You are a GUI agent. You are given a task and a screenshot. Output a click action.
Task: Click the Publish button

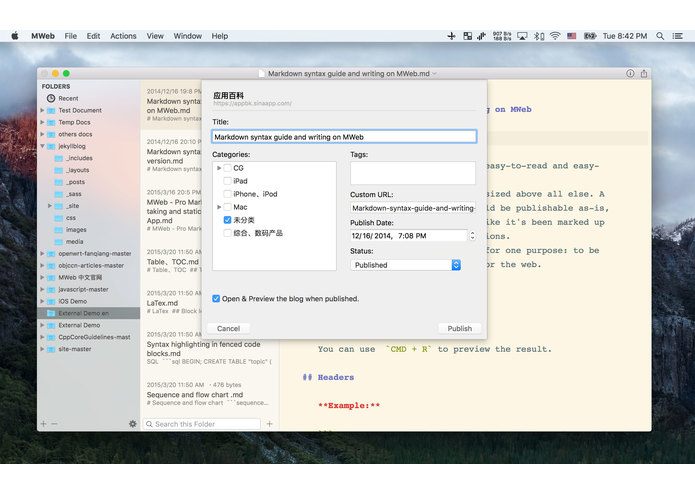click(460, 328)
